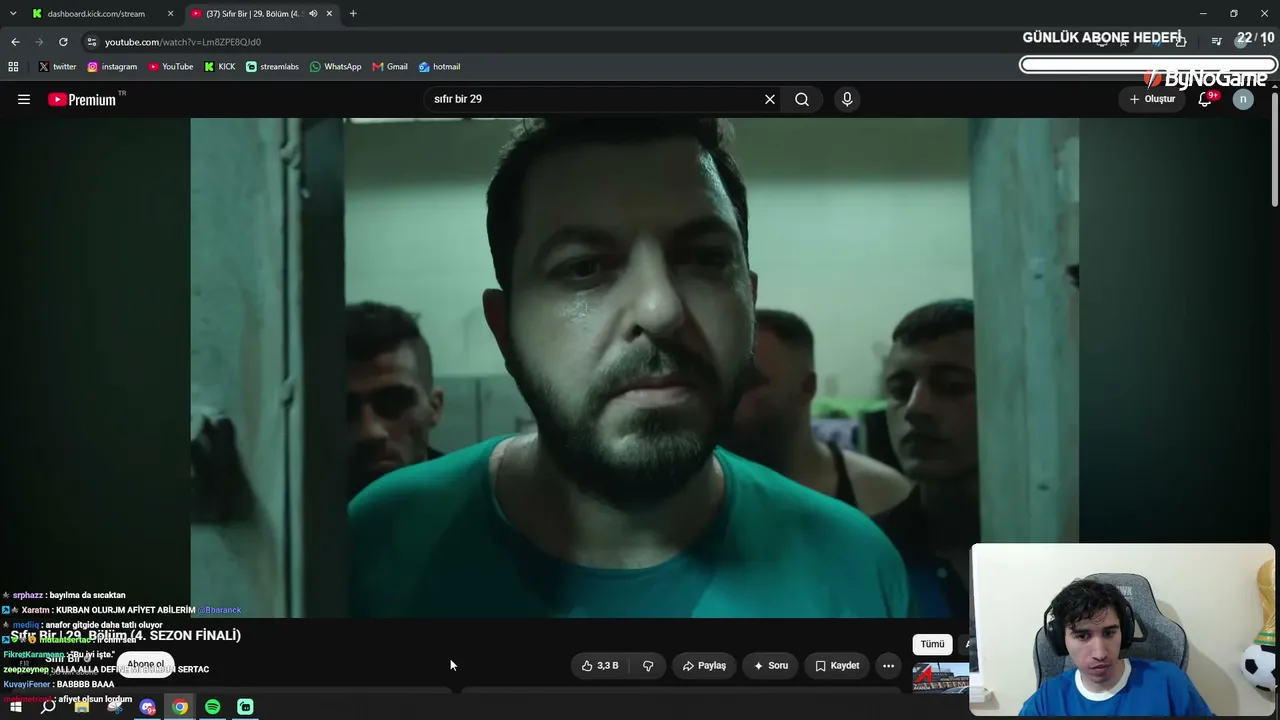Close the dashboard.kick.com tab

point(170,14)
